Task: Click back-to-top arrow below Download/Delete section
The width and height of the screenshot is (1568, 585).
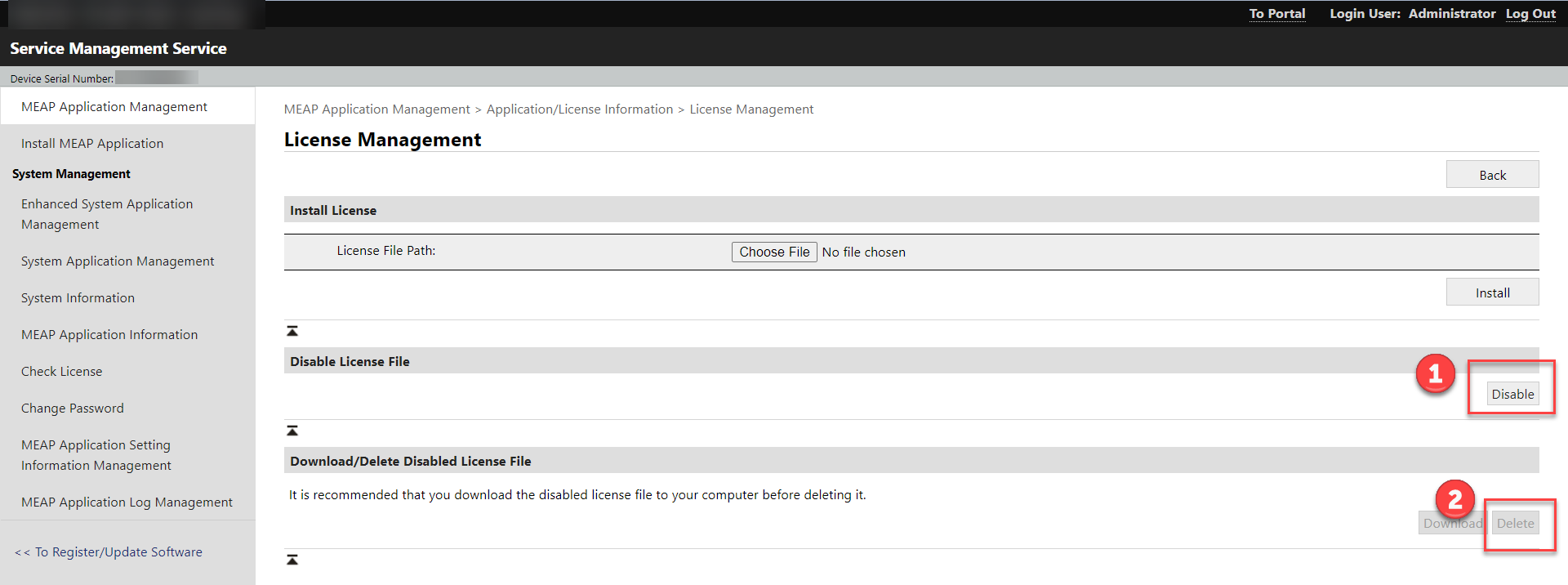Action: click(292, 560)
